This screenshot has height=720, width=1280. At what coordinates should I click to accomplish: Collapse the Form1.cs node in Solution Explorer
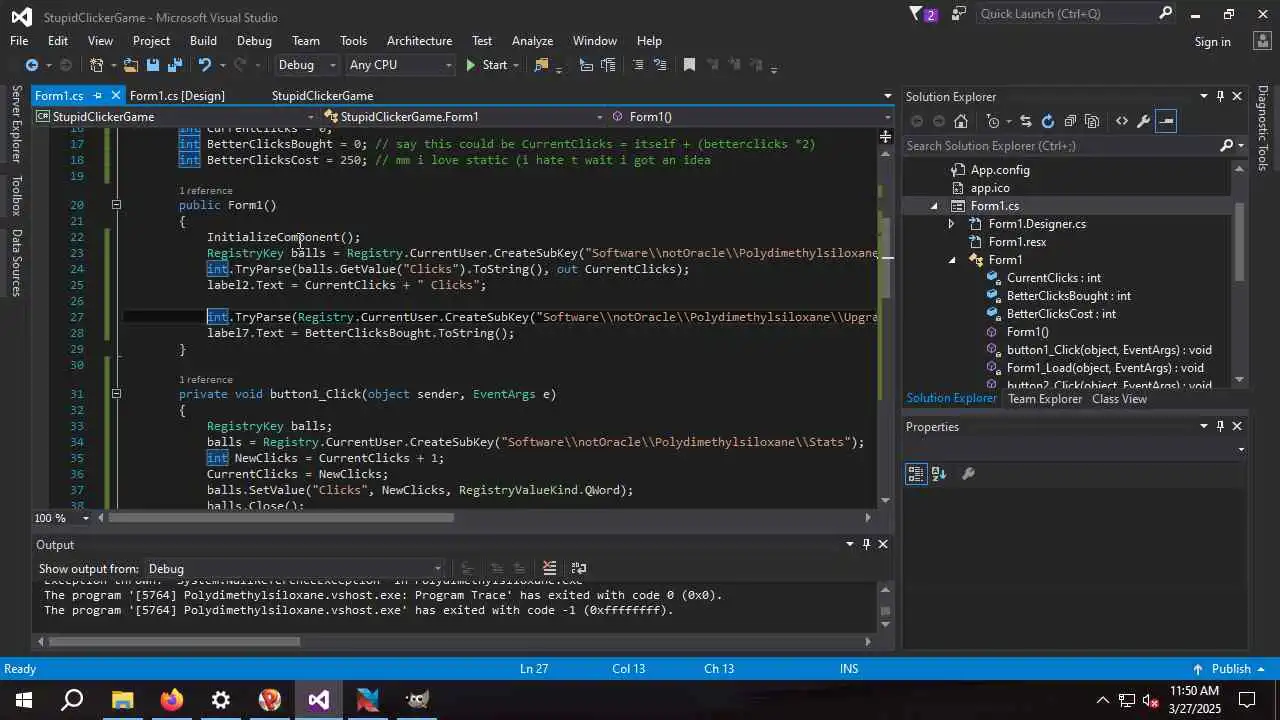coord(934,206)
